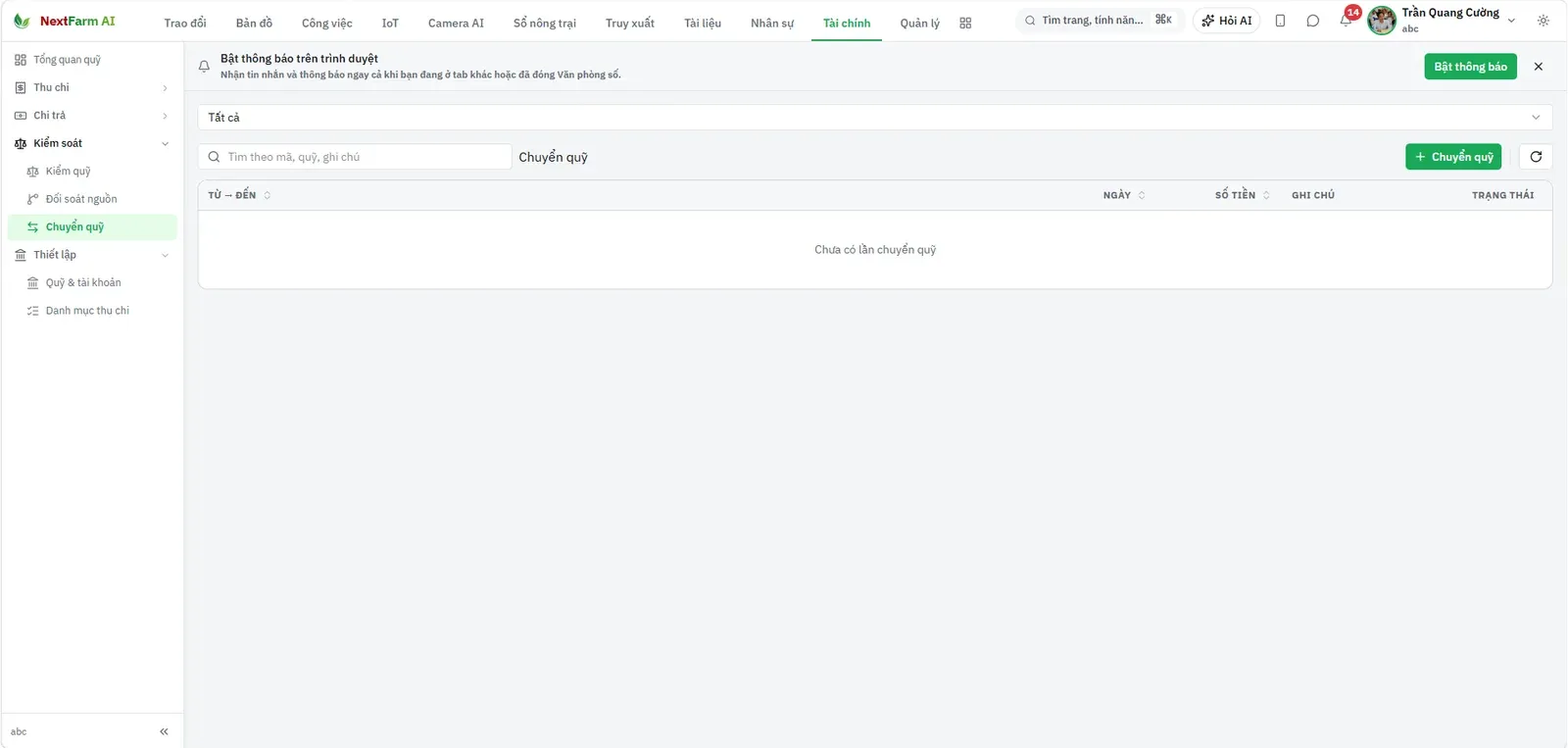Image resolution: width=1568 pixels, height=748 pixels.
Task: Go to the Nhân sự tab
Action: click(772, 23)
